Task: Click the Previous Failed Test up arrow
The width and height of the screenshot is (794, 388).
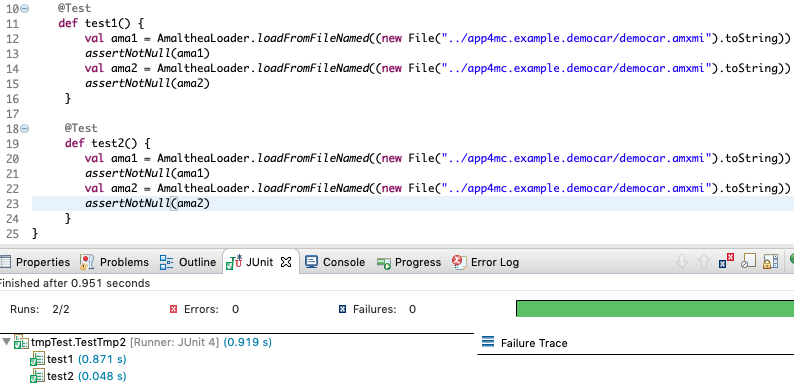Action: tap(704, 262)
